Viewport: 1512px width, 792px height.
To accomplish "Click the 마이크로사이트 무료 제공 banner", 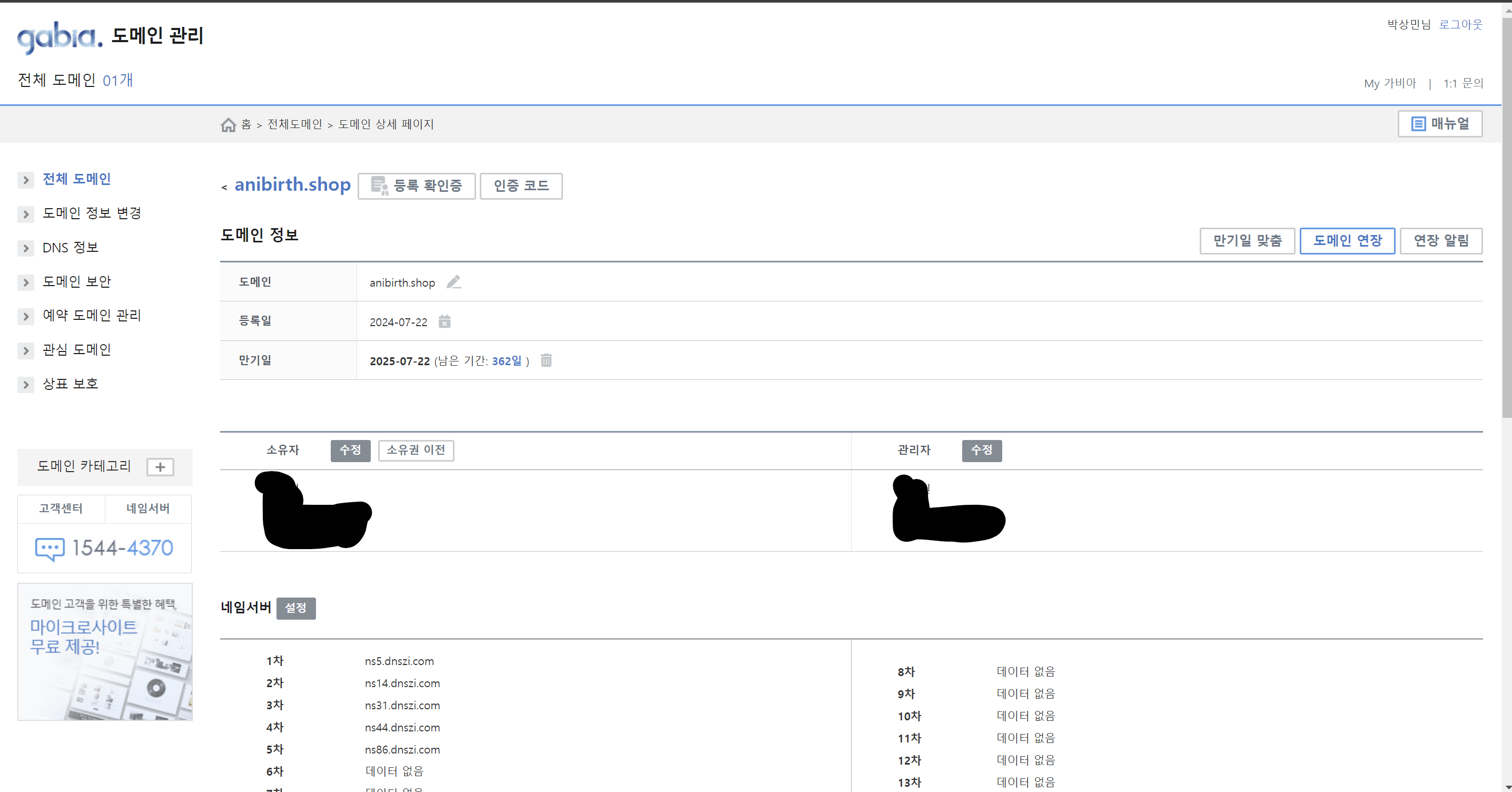I will [105, 652].
